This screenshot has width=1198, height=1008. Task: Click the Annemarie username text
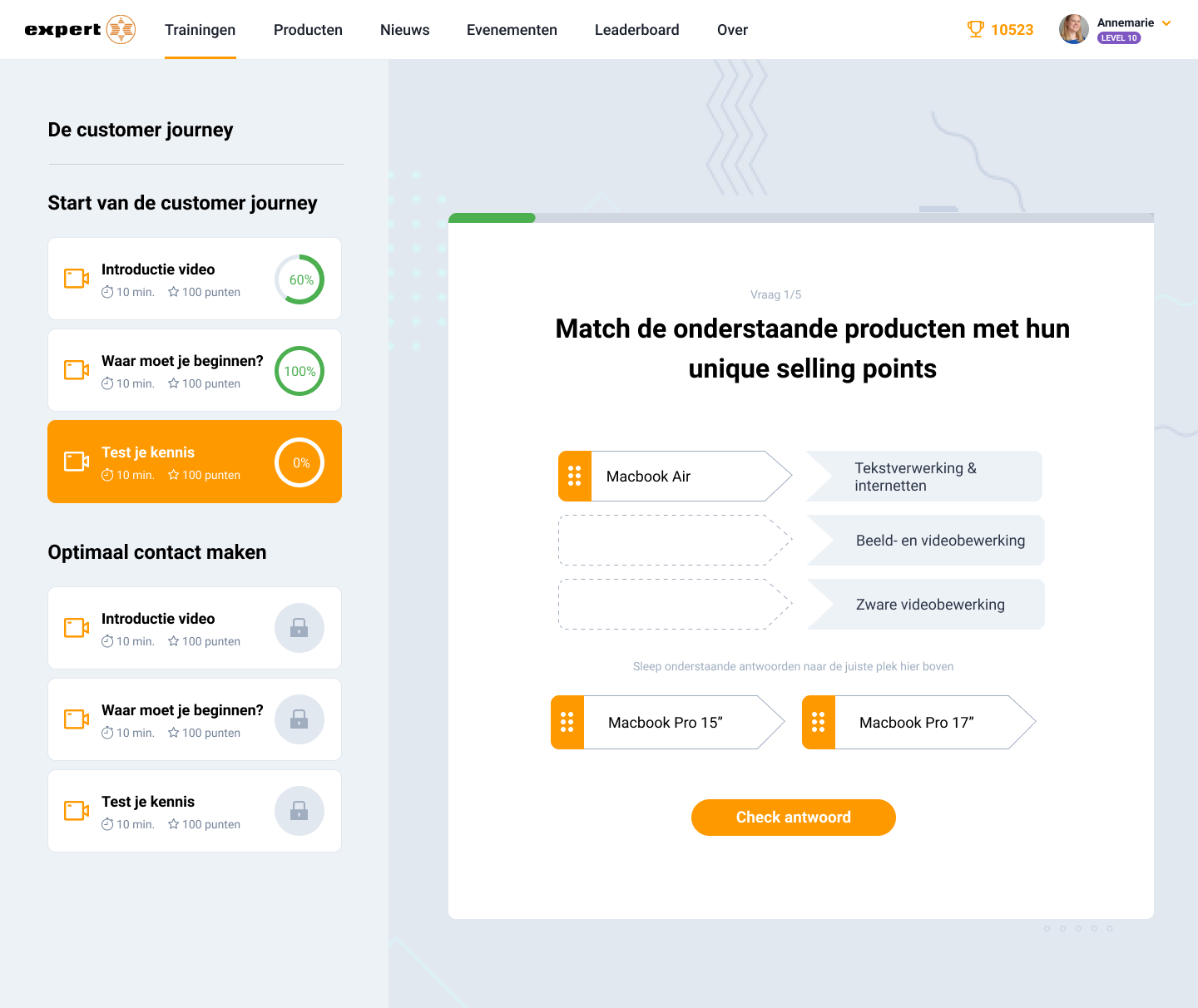click(1126, 22)
